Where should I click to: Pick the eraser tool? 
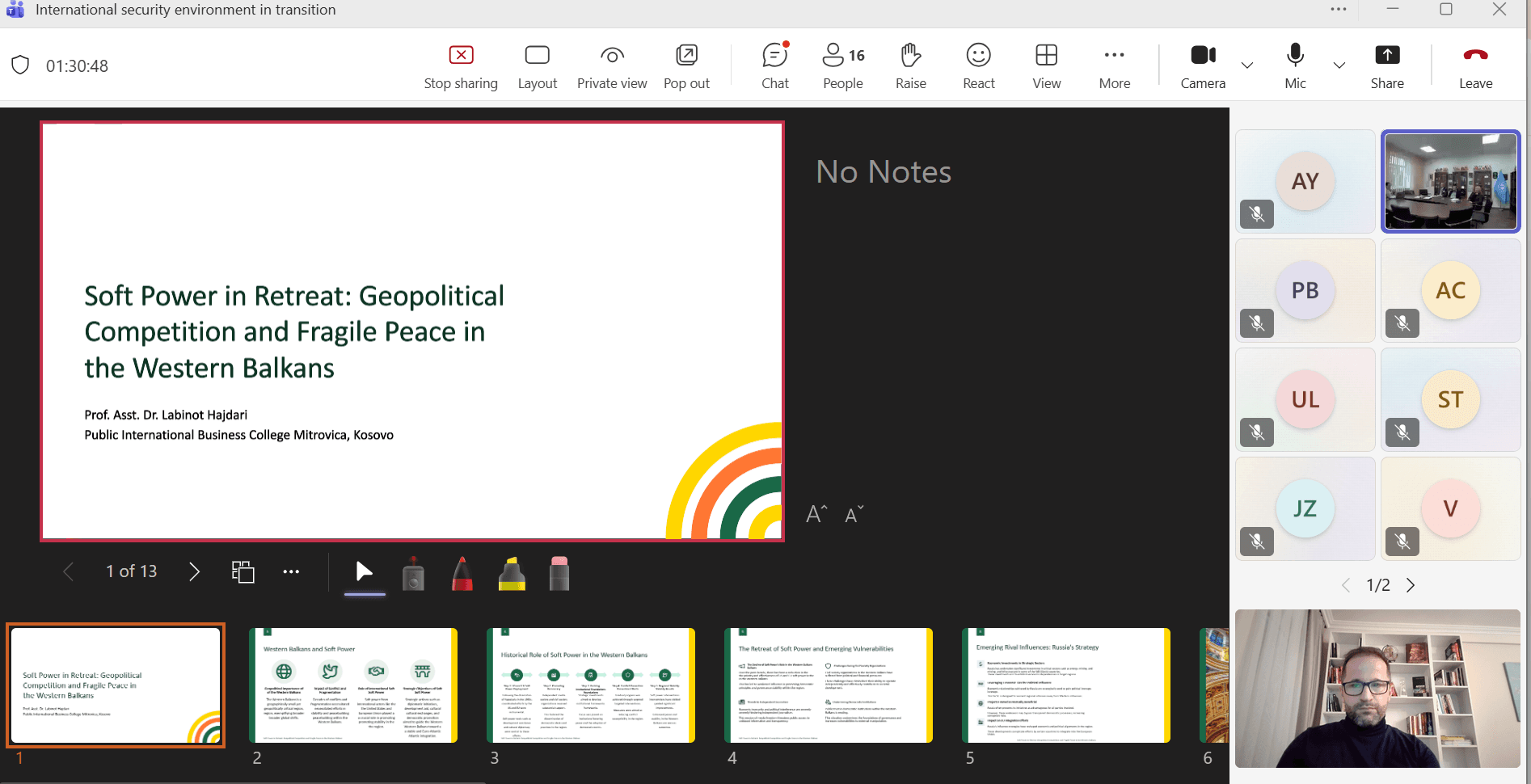pyautogui.click(x=559, y=573)
